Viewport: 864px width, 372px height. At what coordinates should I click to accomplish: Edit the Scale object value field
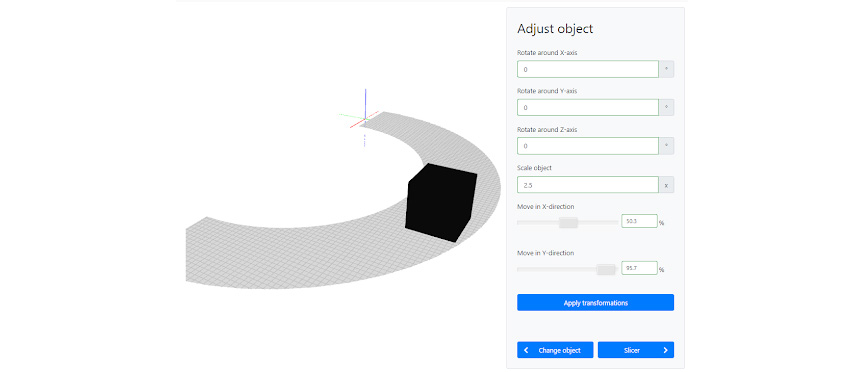(588, 185)
